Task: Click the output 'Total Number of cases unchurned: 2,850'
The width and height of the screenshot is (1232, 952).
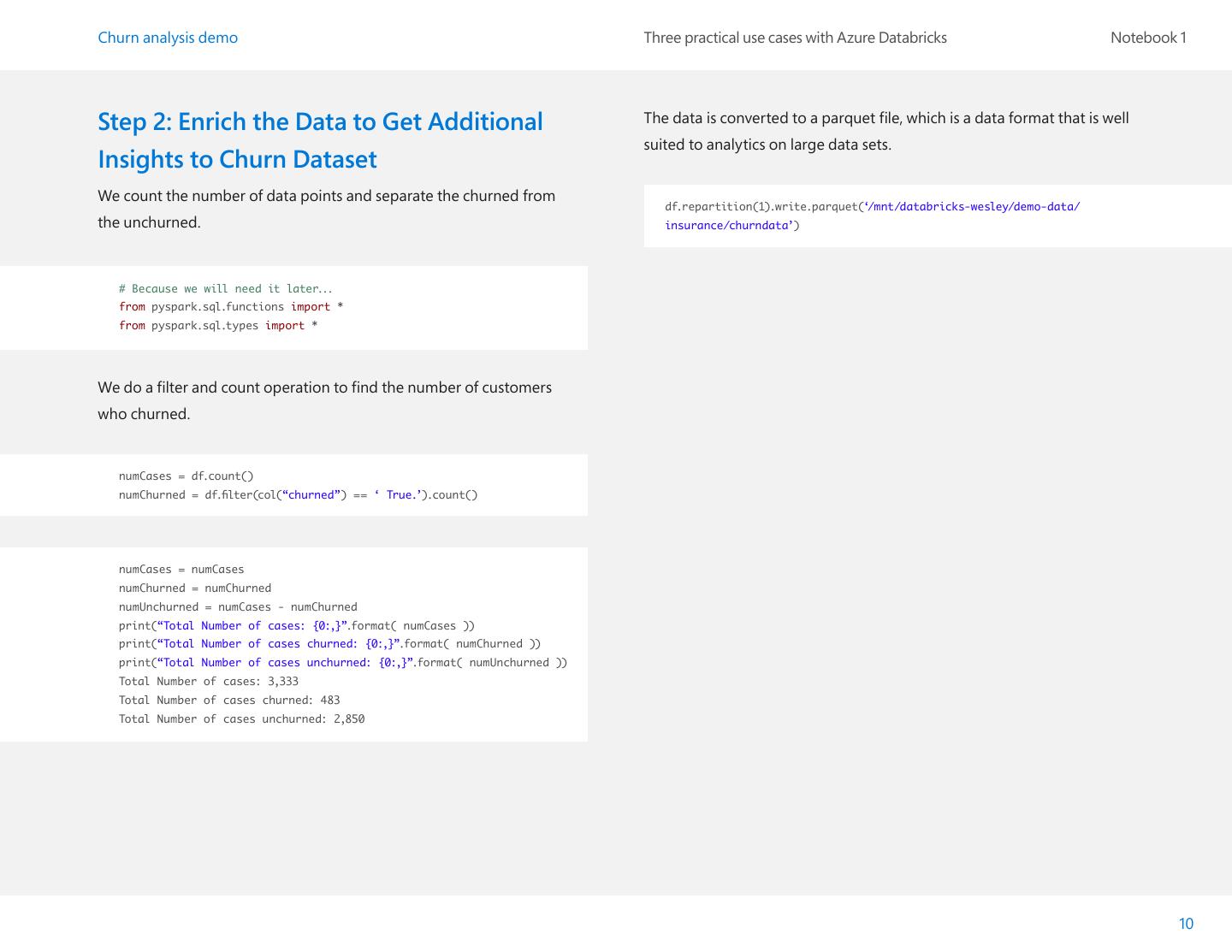Action: (241, 719)
